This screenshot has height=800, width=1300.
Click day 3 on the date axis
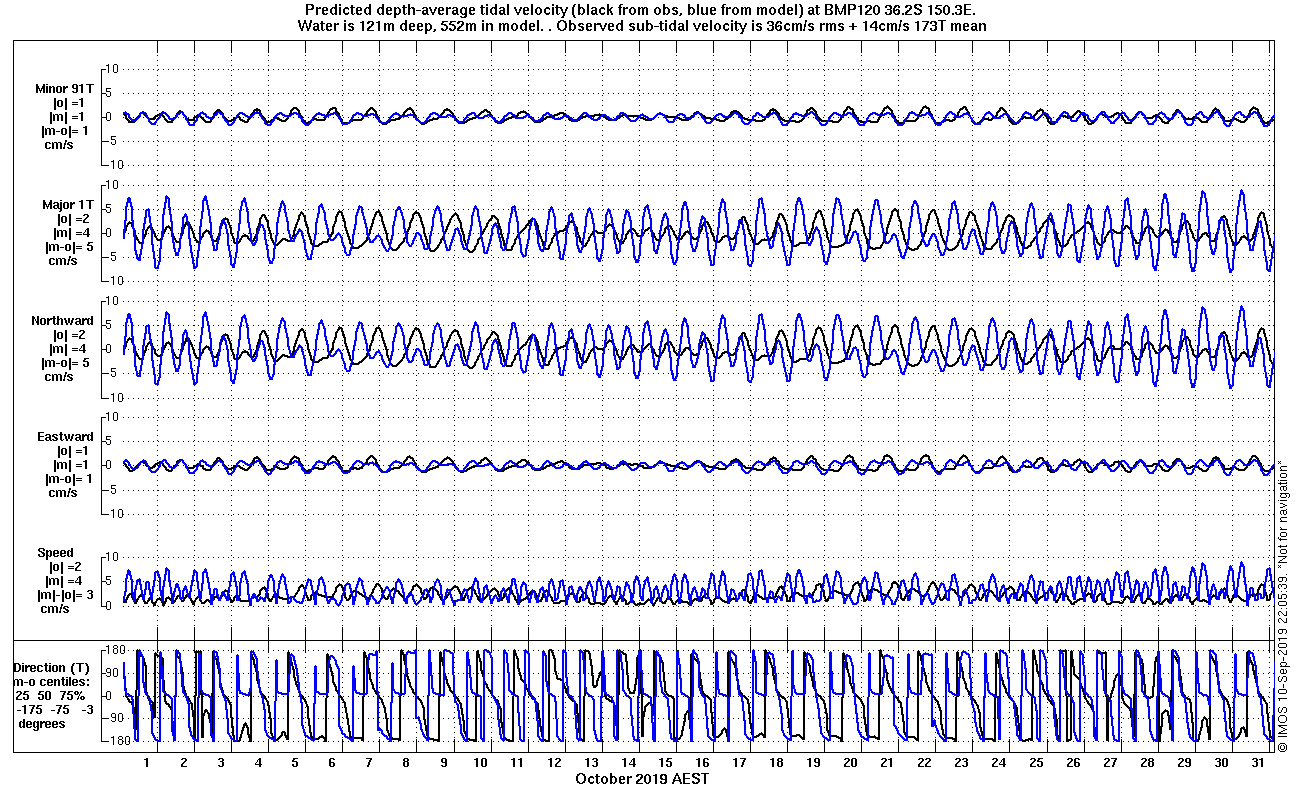point(221,762)
